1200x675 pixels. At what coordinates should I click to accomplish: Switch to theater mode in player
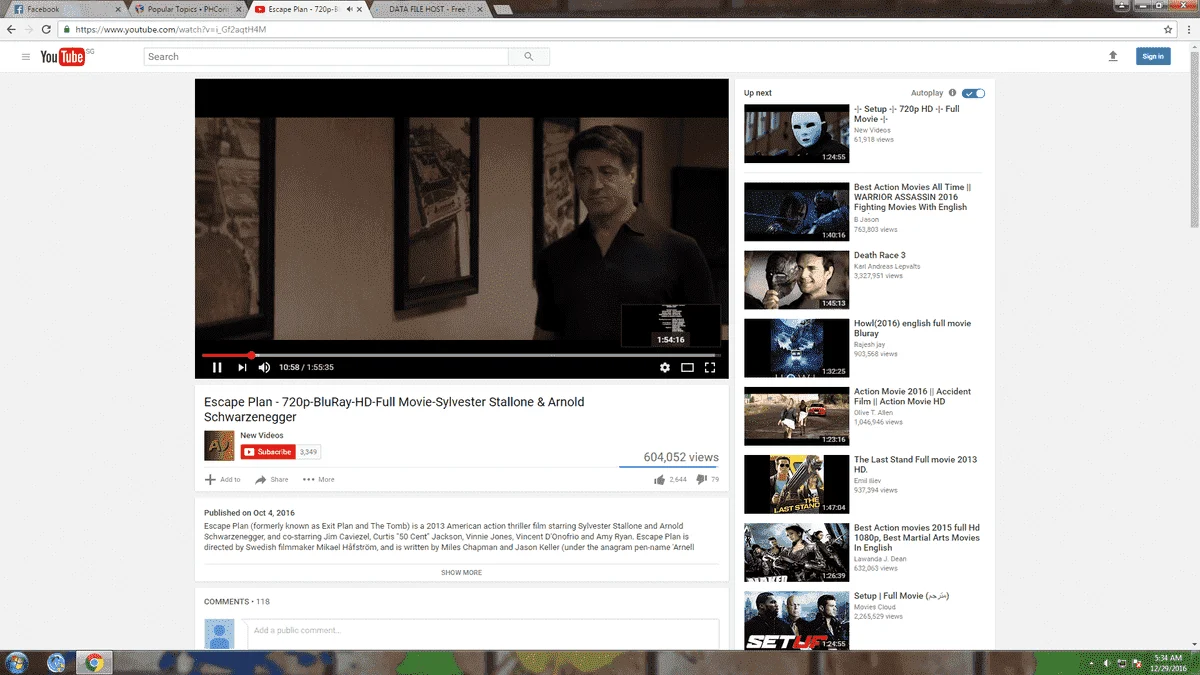click(x=687, y=367)
